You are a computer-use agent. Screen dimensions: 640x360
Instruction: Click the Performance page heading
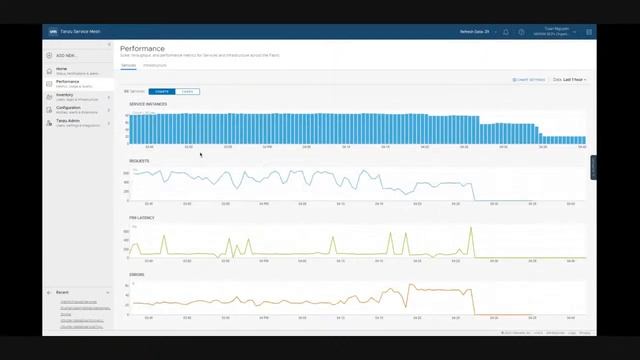pos(142,49)
